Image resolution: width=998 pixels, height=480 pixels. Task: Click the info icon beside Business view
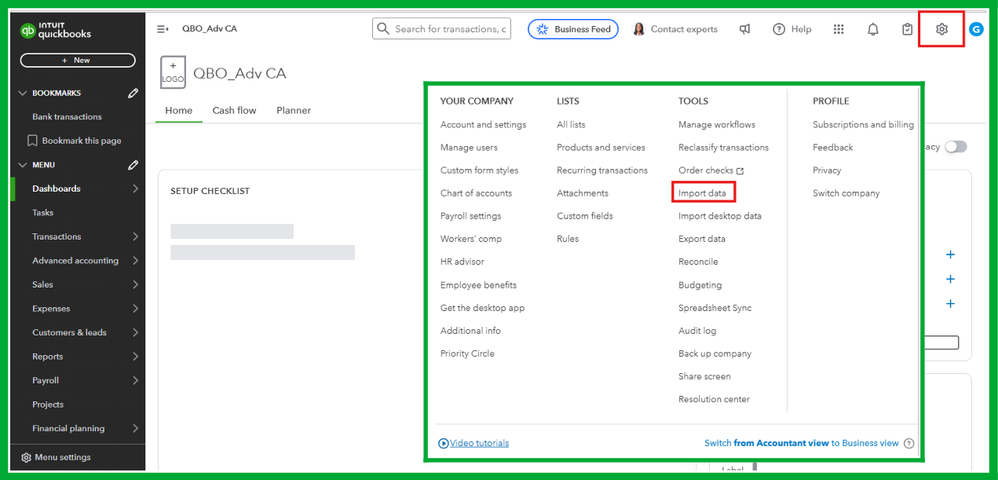908,443
